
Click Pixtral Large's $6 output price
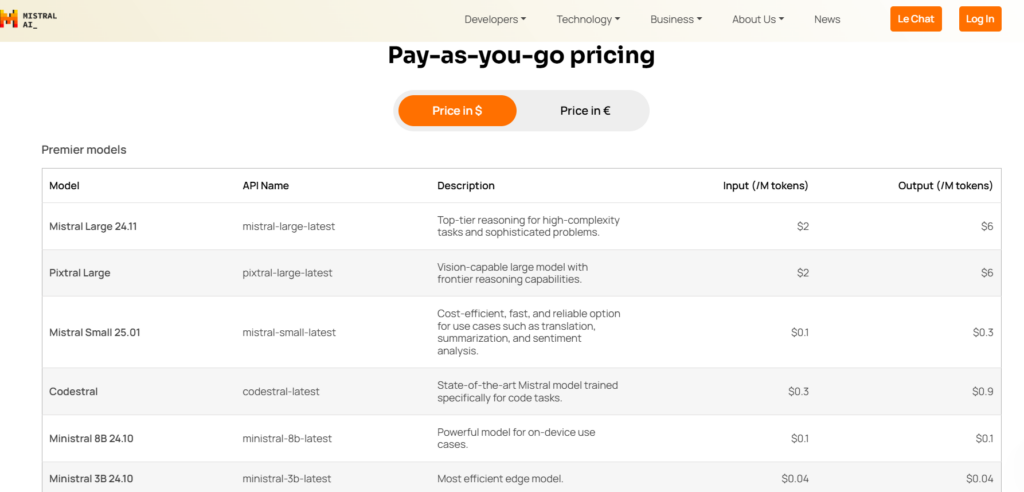987,272
